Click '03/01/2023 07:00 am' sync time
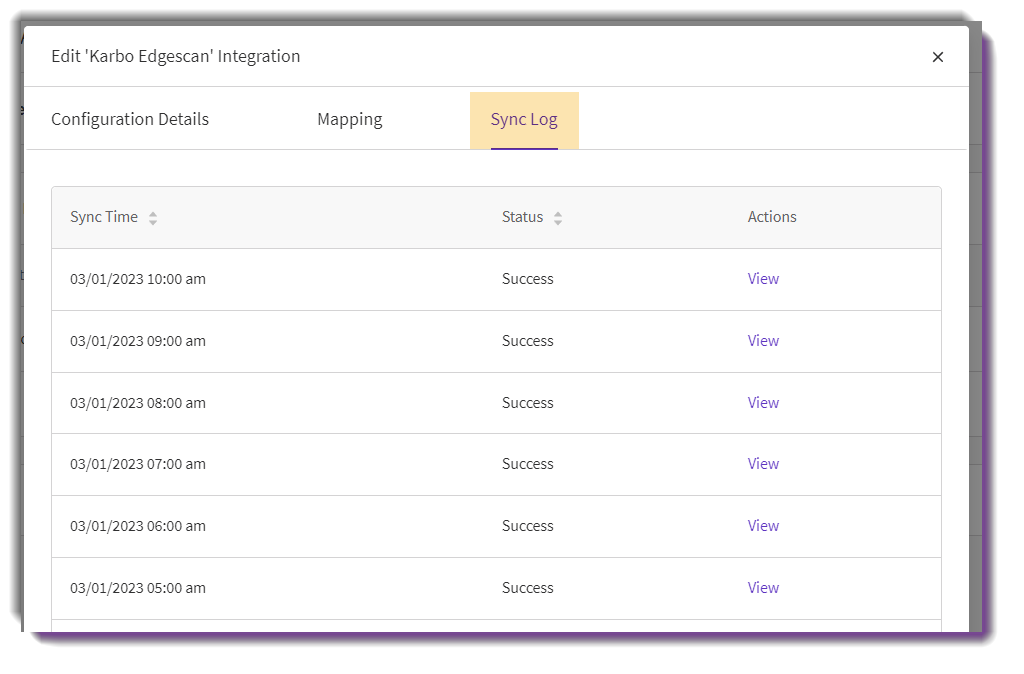This screenshot has height=674, width=1024. [138, 464]
